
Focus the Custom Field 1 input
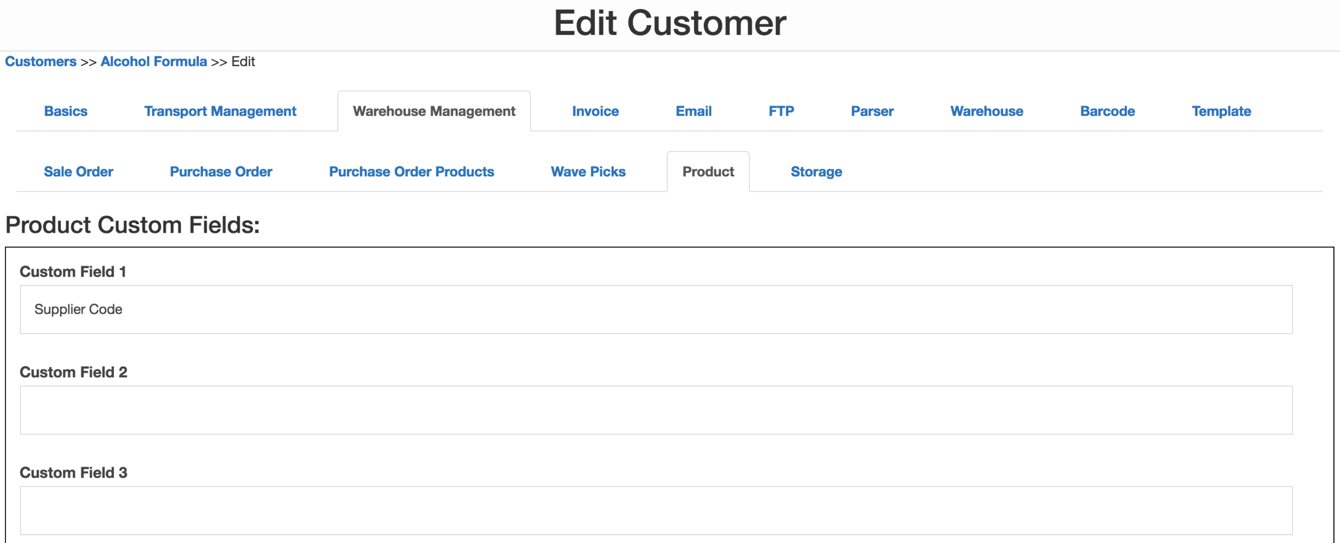656,309
